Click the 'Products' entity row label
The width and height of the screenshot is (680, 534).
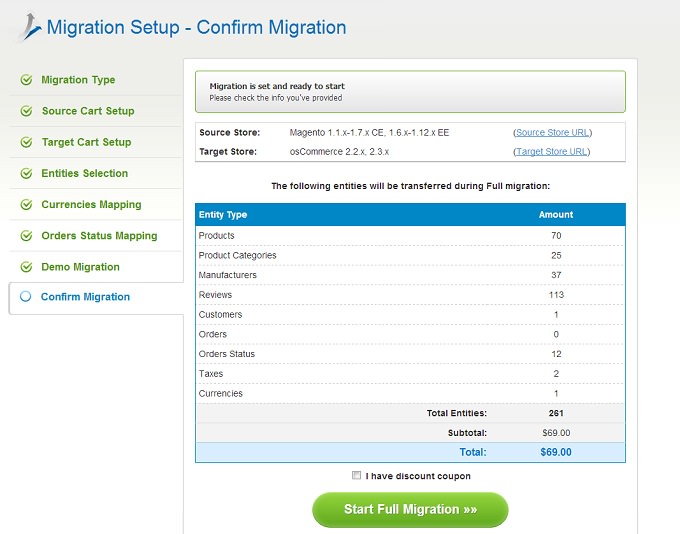click(x=216, y=236)
